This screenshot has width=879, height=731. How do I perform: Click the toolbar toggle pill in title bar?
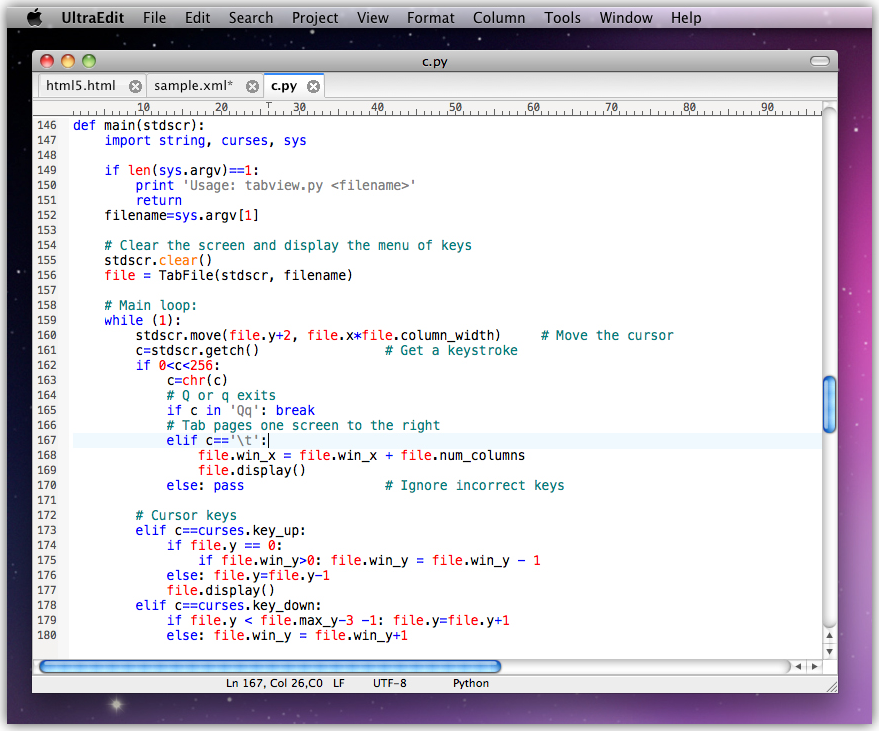819,61
